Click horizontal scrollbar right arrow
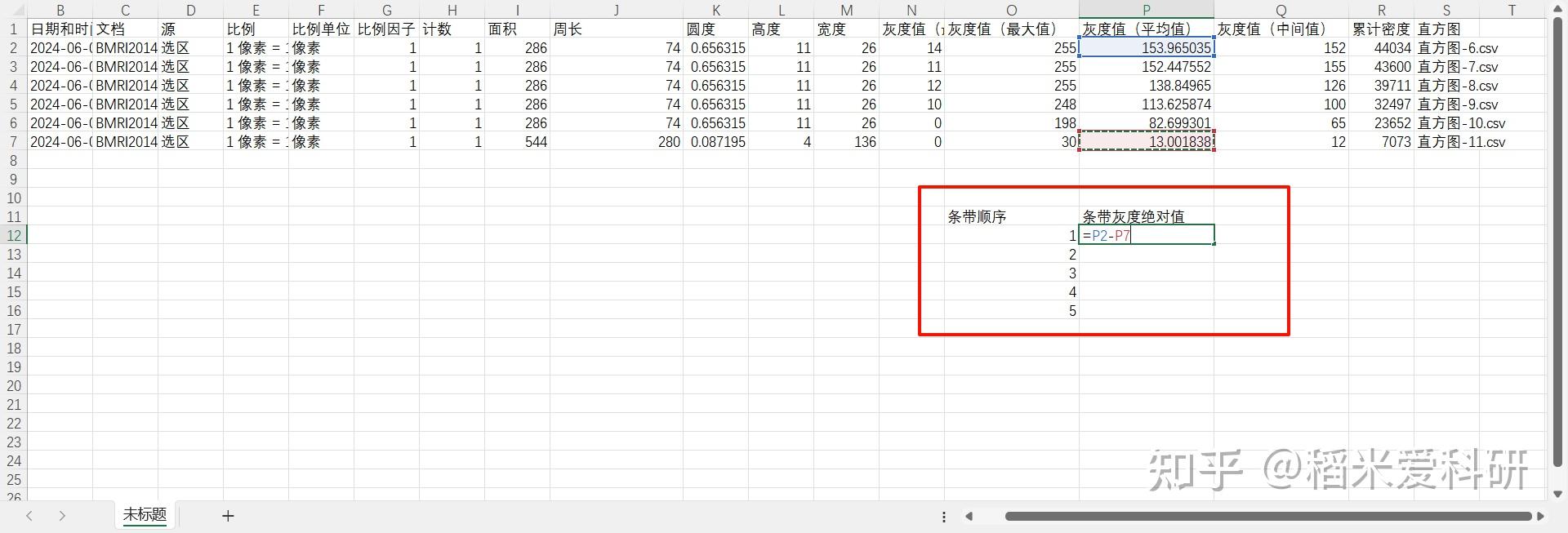1568x533 pixels. (1540, 517)
